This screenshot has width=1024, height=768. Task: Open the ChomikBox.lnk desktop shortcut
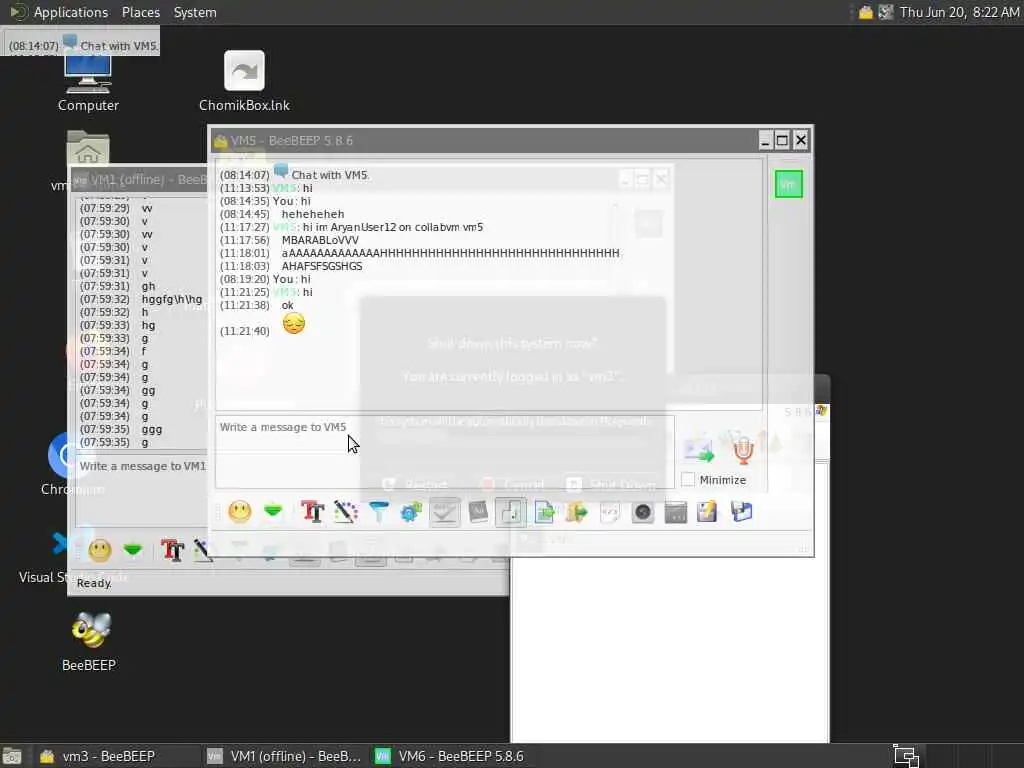(244, 82)
